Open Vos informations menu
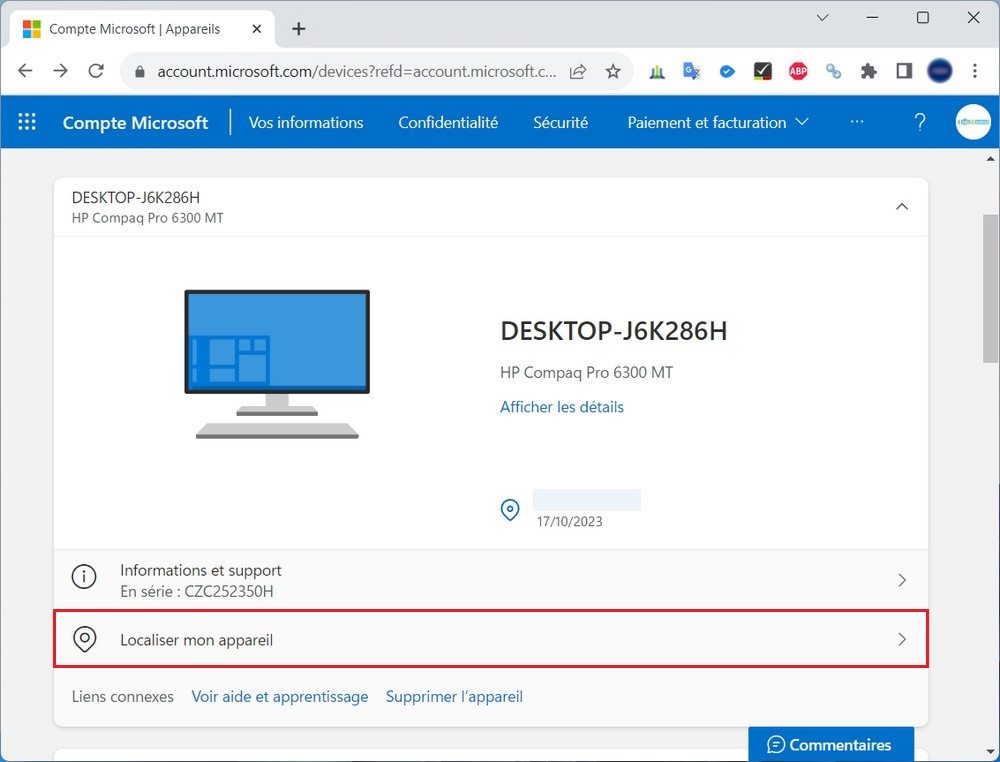The width and height of the screenshot is (1000, 762). (306, 122)
